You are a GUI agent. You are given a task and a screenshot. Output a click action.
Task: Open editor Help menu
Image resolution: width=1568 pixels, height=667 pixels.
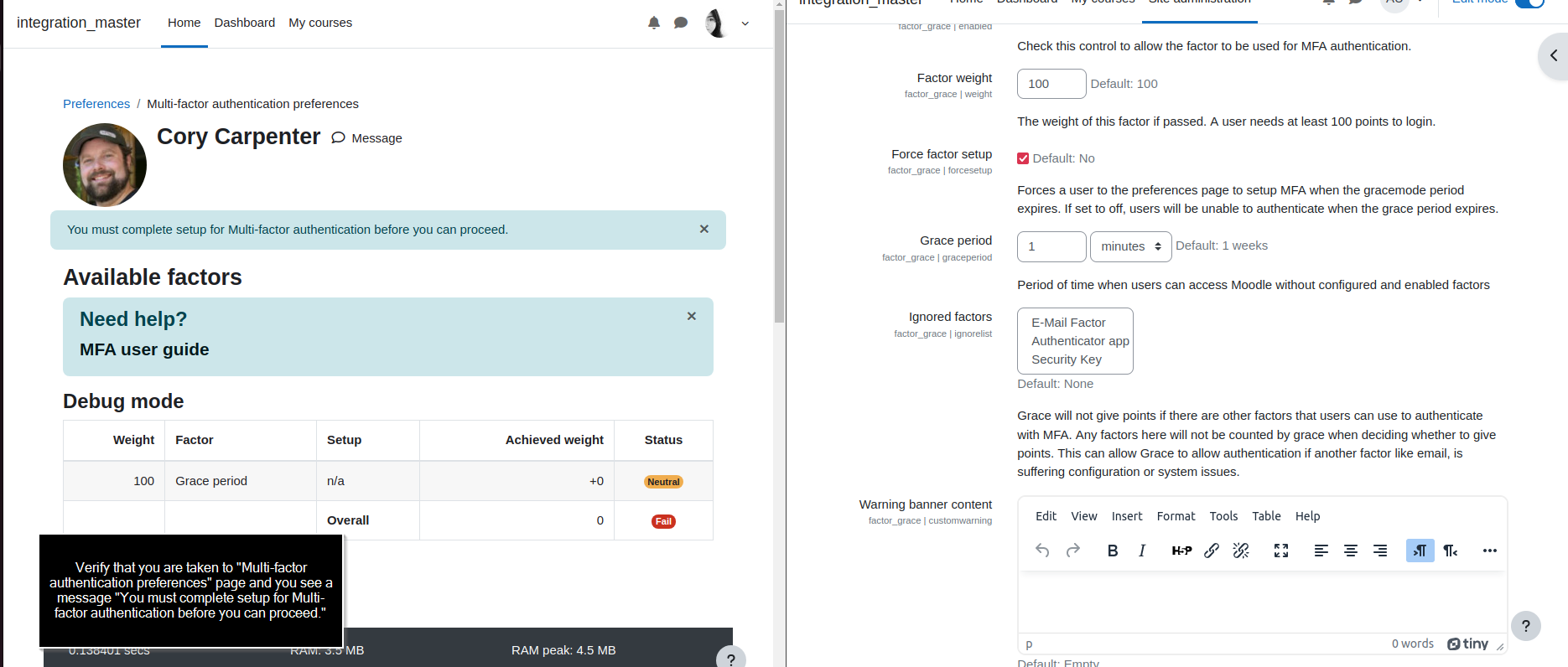pos(1307,516)
